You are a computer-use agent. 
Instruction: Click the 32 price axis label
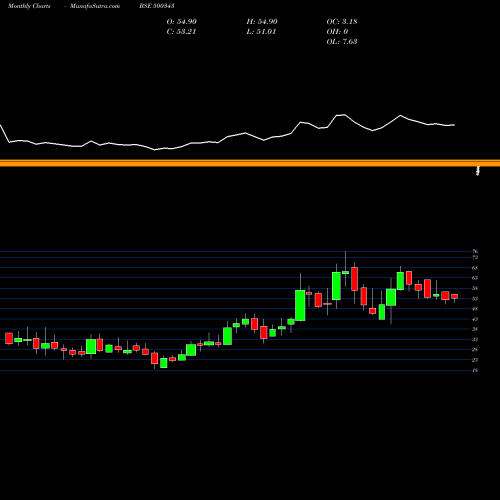tap(475, 339)
